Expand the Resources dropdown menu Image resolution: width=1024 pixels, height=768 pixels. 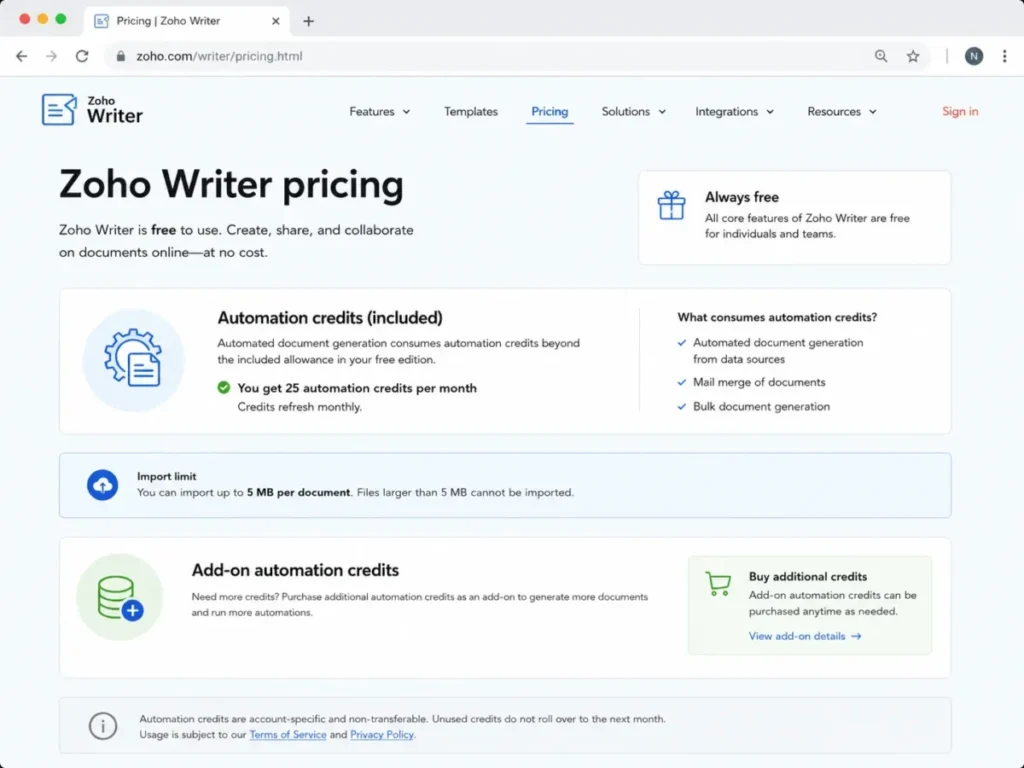tap(842, 112)
